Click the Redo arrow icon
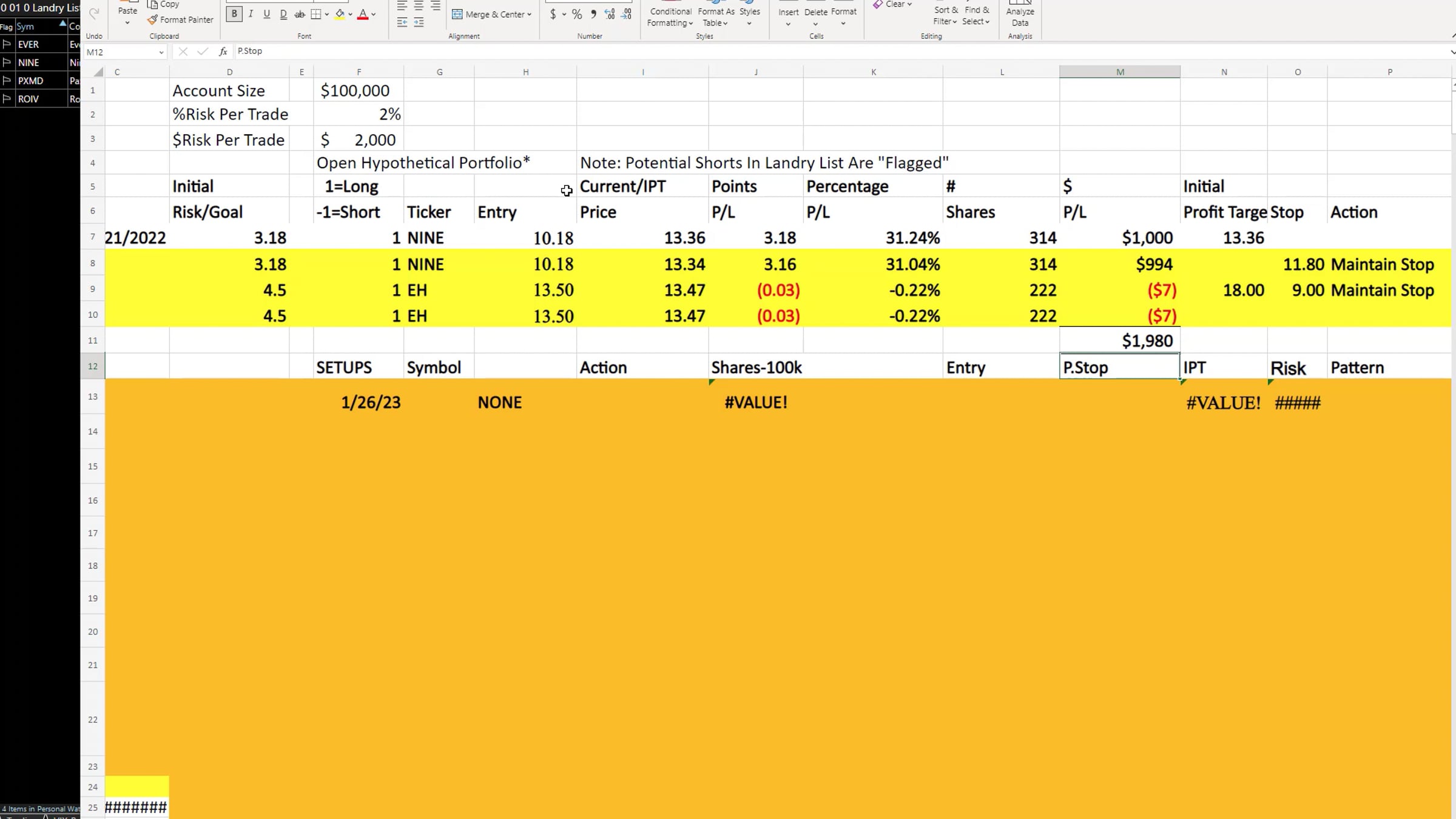This screenshot has width=1456, height=819. (94, 14)
